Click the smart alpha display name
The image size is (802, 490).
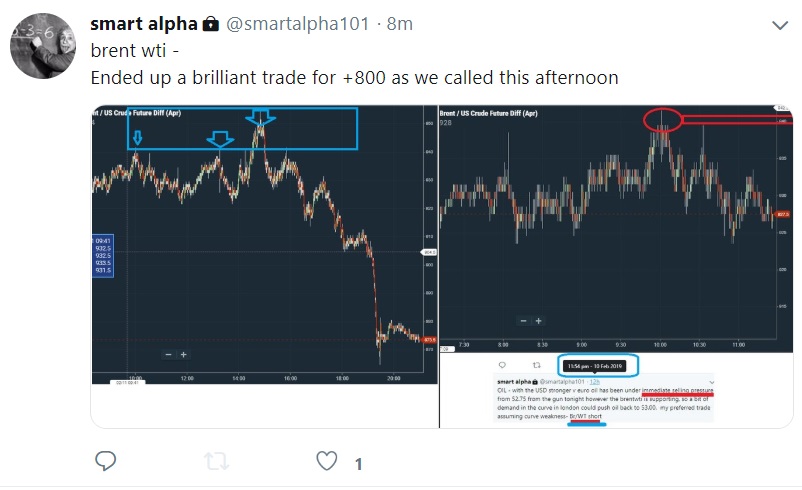(x=143, y=23)
